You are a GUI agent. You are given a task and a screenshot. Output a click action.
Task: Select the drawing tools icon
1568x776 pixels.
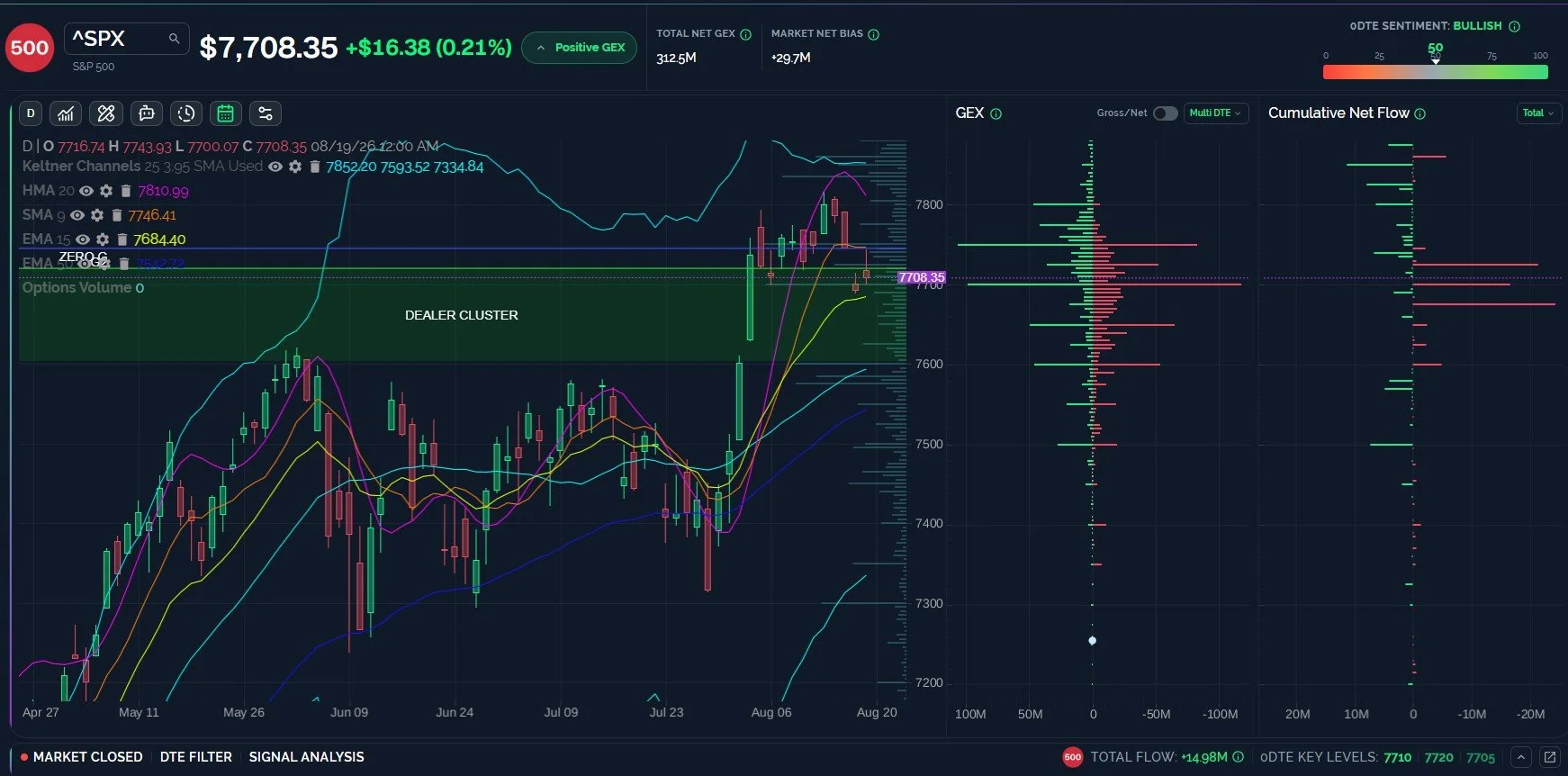pos(106,113)
